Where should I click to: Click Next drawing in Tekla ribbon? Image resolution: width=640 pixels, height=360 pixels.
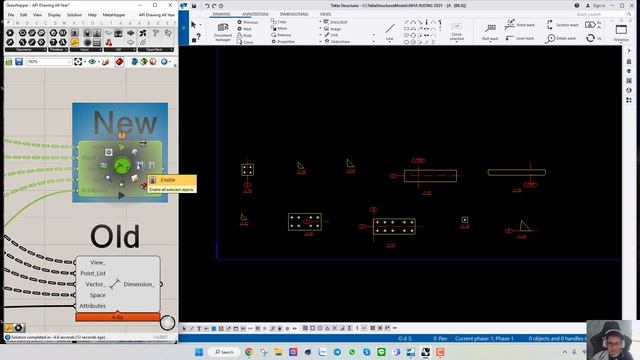point(244,29)
